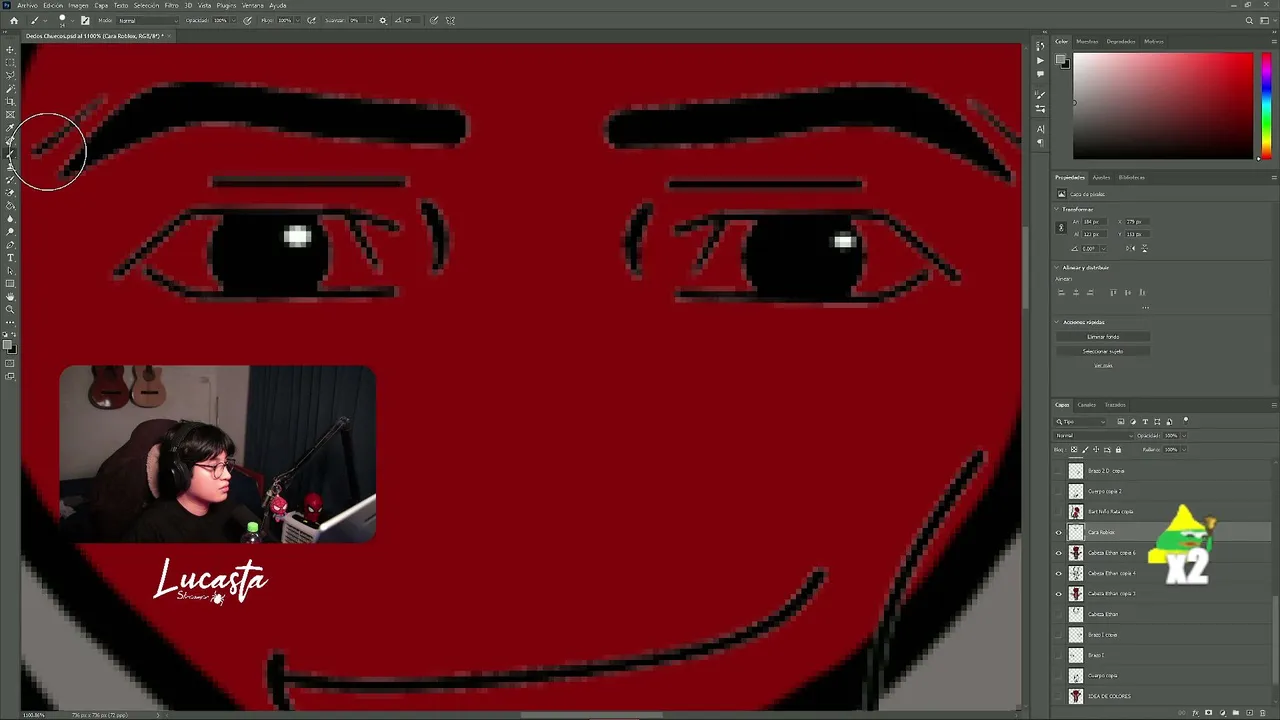1280x720 pixels.
Task: Collapse the Acciones rápidas section
Action: 1058,322
